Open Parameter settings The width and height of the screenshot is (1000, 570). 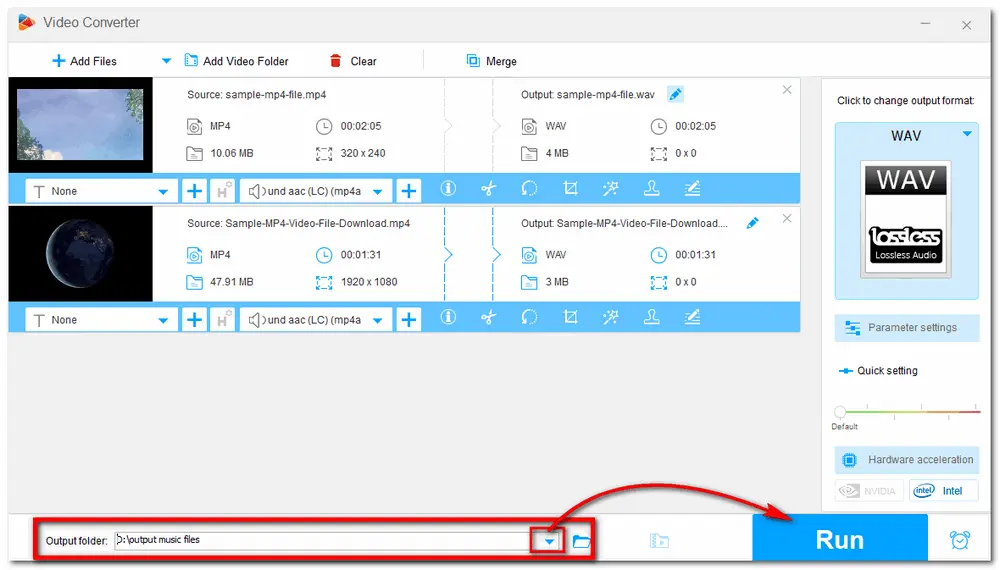[907, 328]
